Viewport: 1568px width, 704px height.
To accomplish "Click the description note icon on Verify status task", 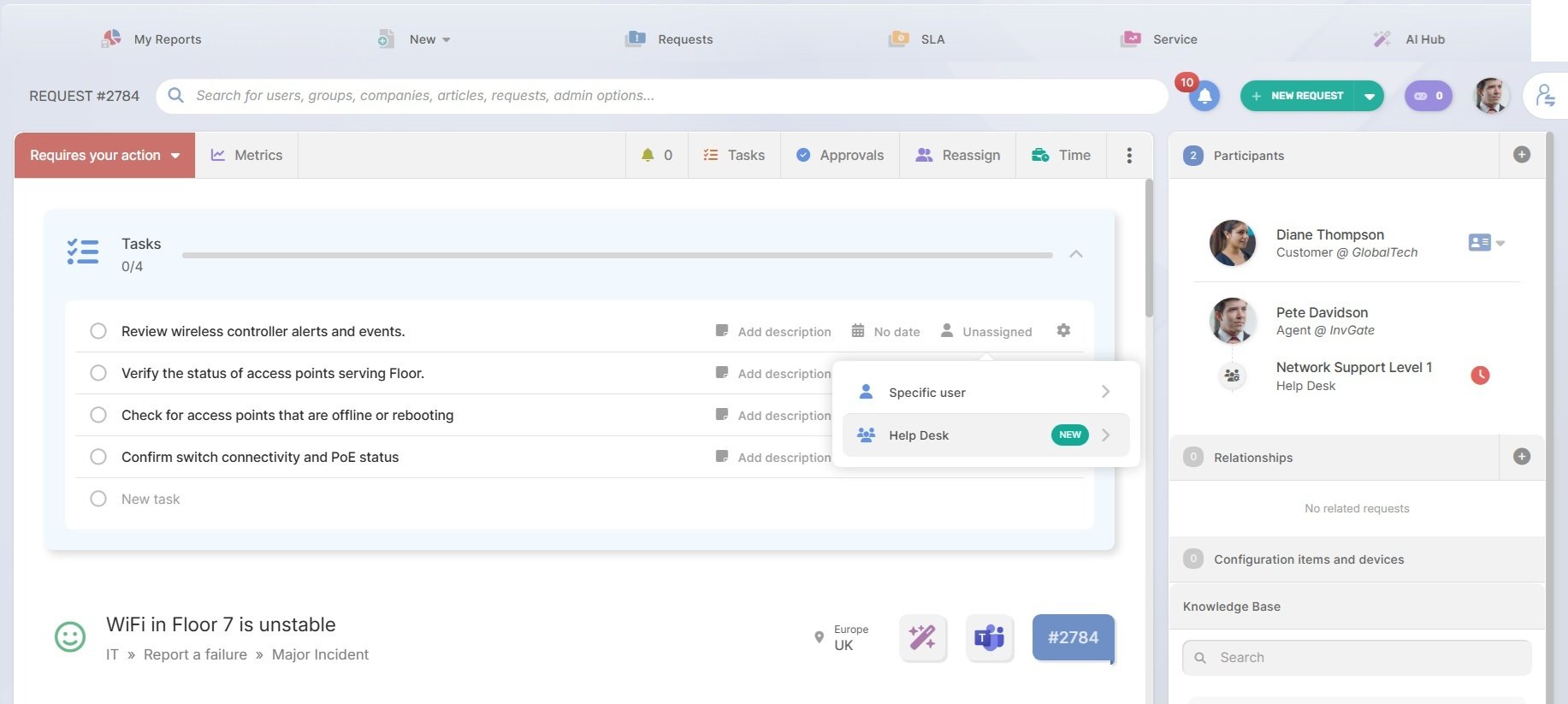I will pos(722,373).
